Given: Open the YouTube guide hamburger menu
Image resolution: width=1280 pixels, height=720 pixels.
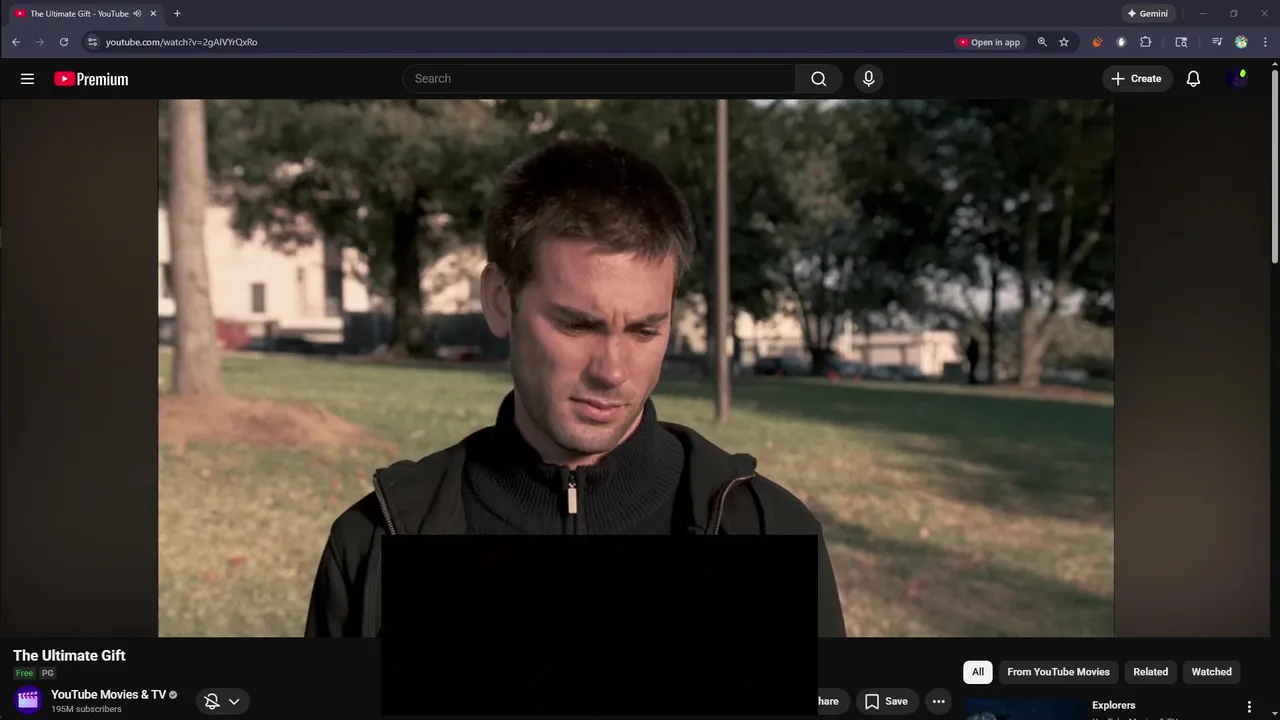Looking at the screenshot, I should pos(27,79).
